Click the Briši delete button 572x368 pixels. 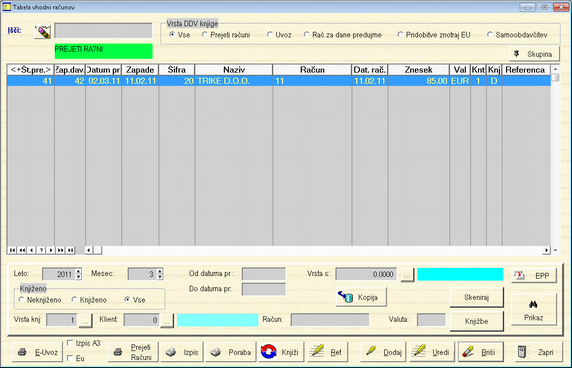click(481, 352)
